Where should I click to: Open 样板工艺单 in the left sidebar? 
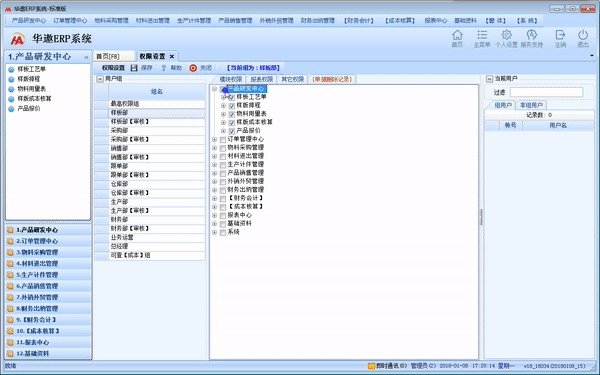pyautogui.click(x=31, y=69)
